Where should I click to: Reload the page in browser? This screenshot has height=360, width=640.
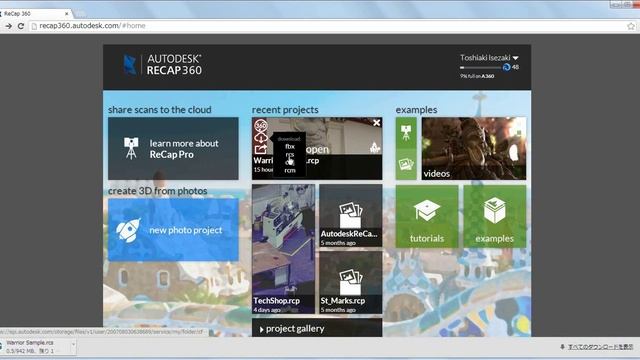[x=21, y=26]
